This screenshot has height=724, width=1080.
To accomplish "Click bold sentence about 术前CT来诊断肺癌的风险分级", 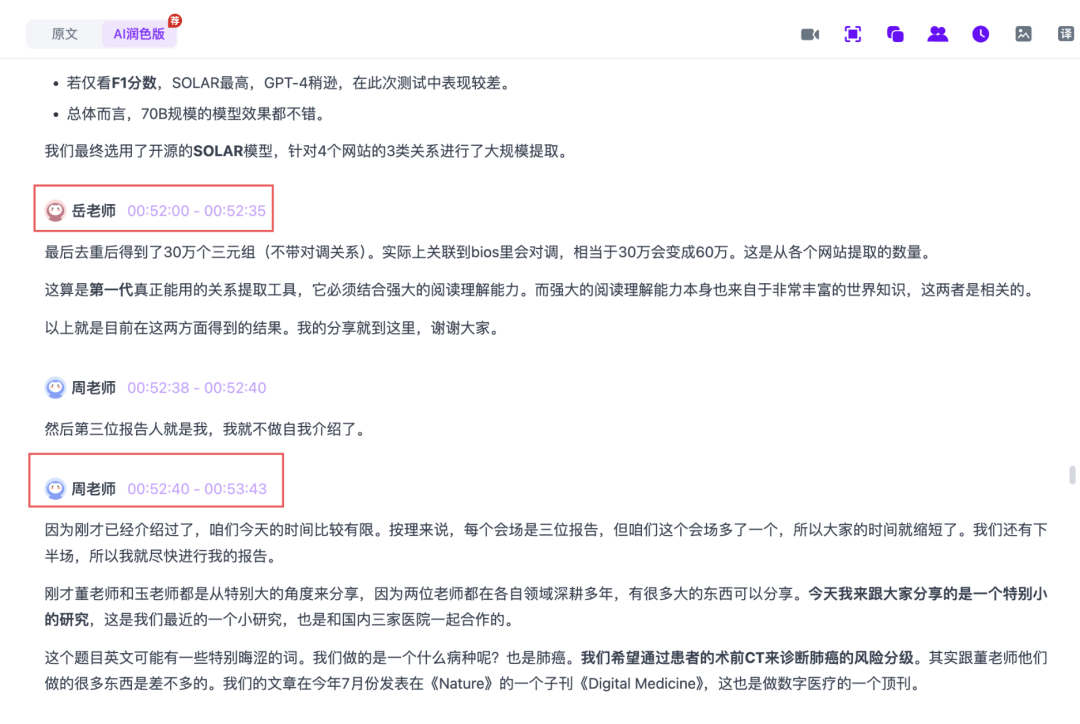I will point(747,658).
